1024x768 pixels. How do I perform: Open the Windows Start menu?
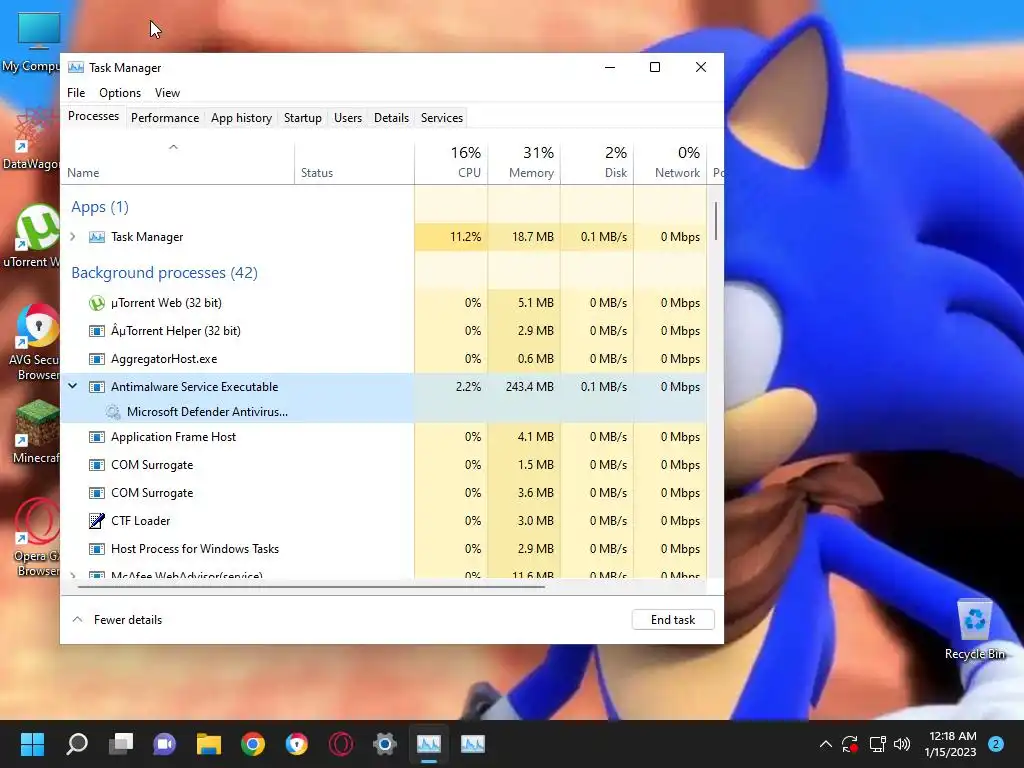(32, 744)
